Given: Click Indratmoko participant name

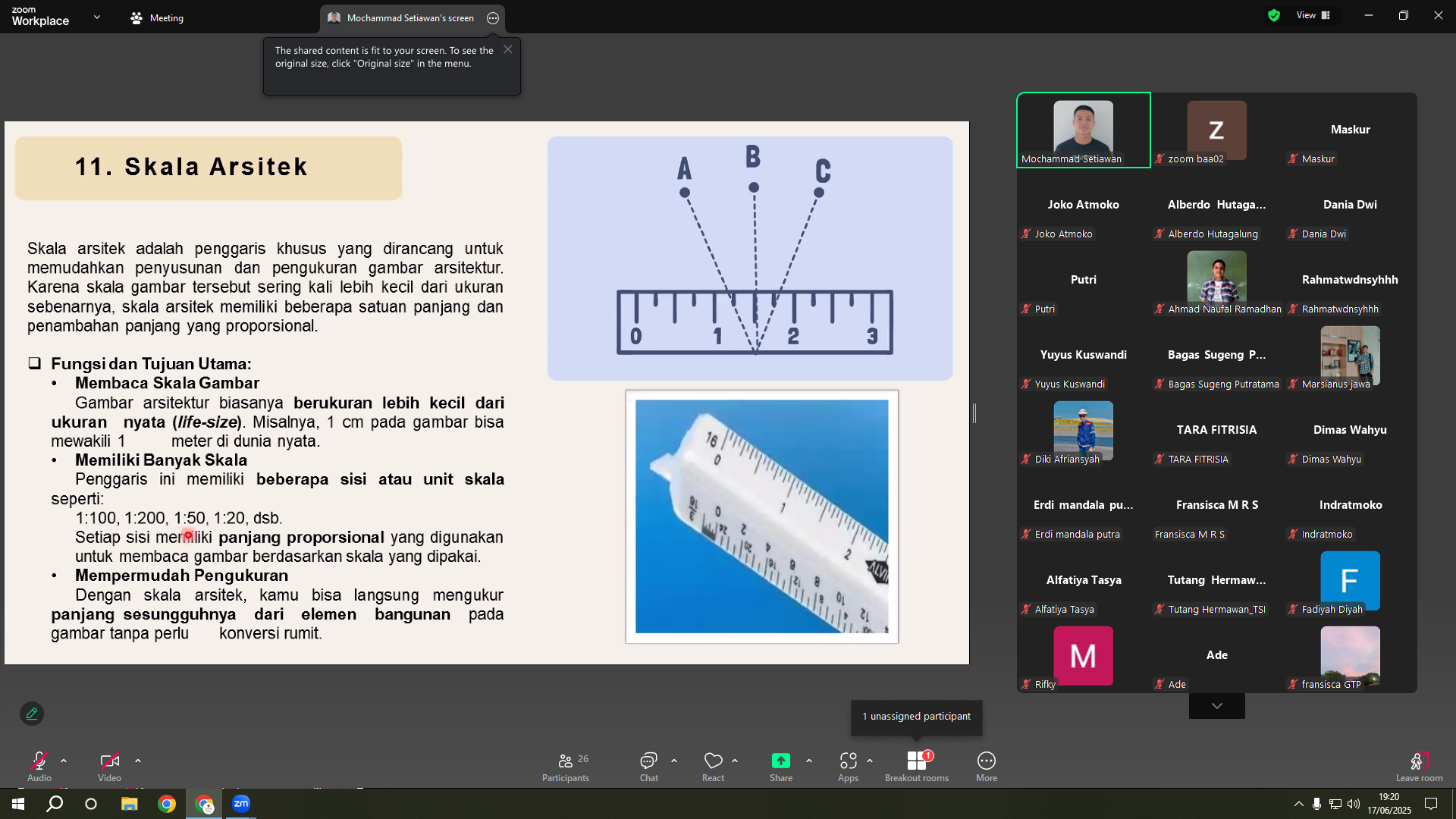Looking at the screenshot, I should point(1351,505).
